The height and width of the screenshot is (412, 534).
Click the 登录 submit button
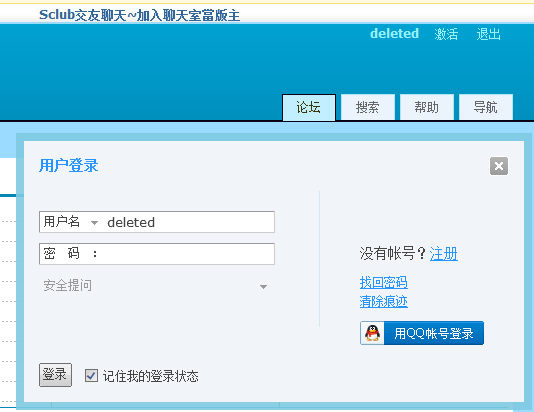coord(55,375)
